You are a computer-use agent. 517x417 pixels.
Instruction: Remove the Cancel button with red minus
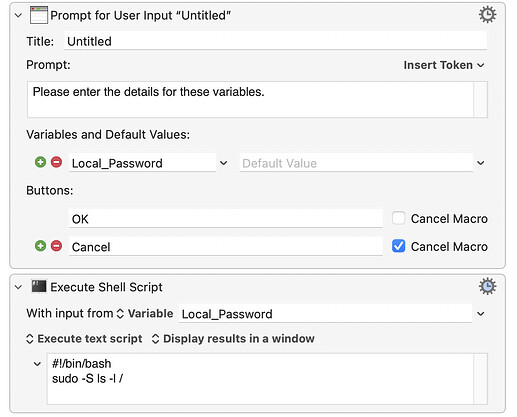[56, 246]
